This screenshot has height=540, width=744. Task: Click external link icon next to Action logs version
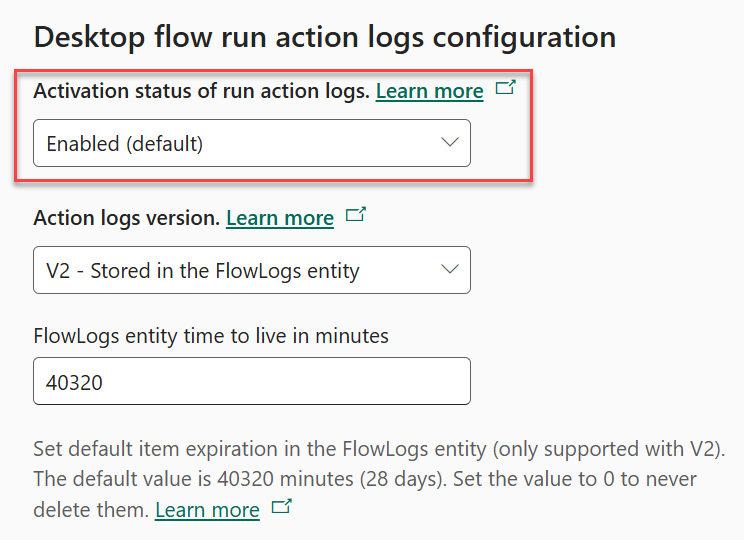coord(355,214)
